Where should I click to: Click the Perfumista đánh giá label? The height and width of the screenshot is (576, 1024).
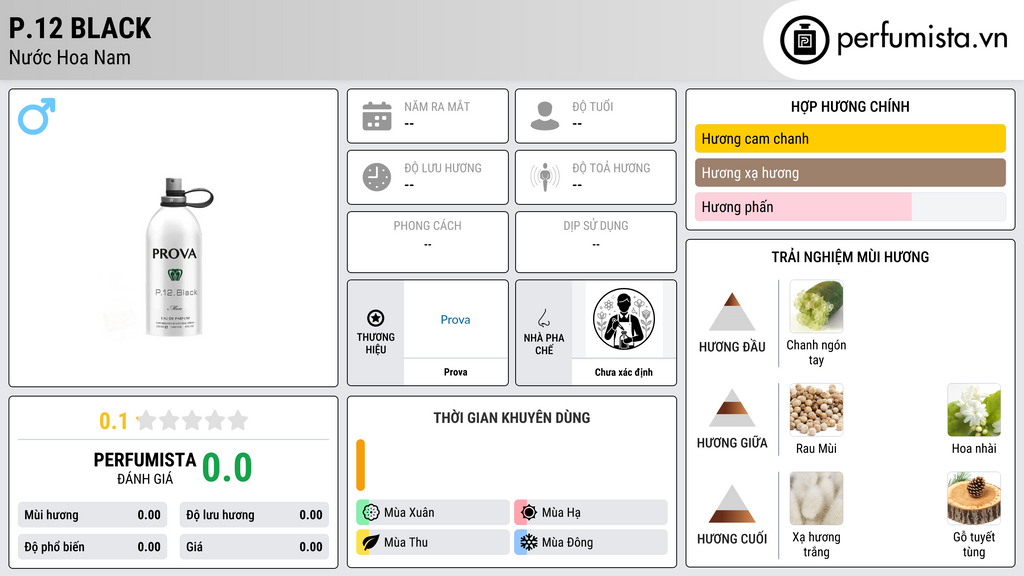(145, 468)
